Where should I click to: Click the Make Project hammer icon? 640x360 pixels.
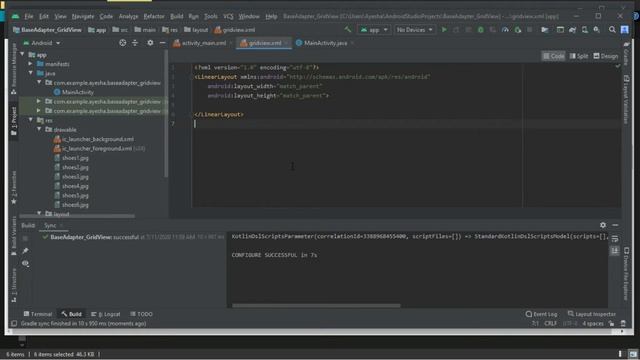pos(348,29)
